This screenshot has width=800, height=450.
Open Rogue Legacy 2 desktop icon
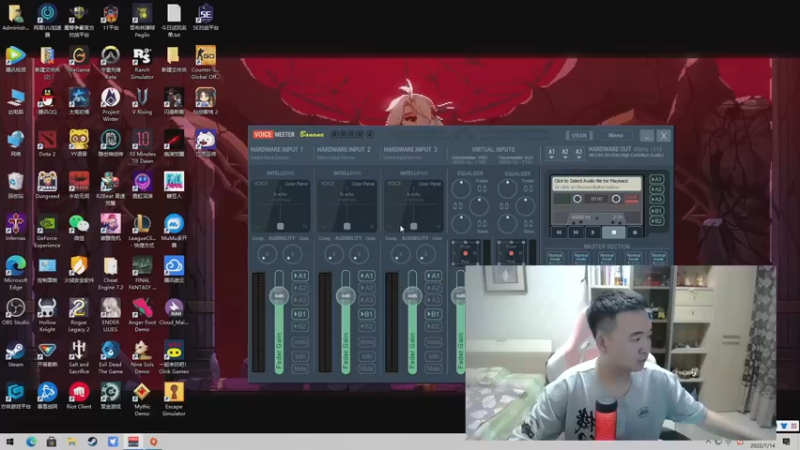[79, 315]
